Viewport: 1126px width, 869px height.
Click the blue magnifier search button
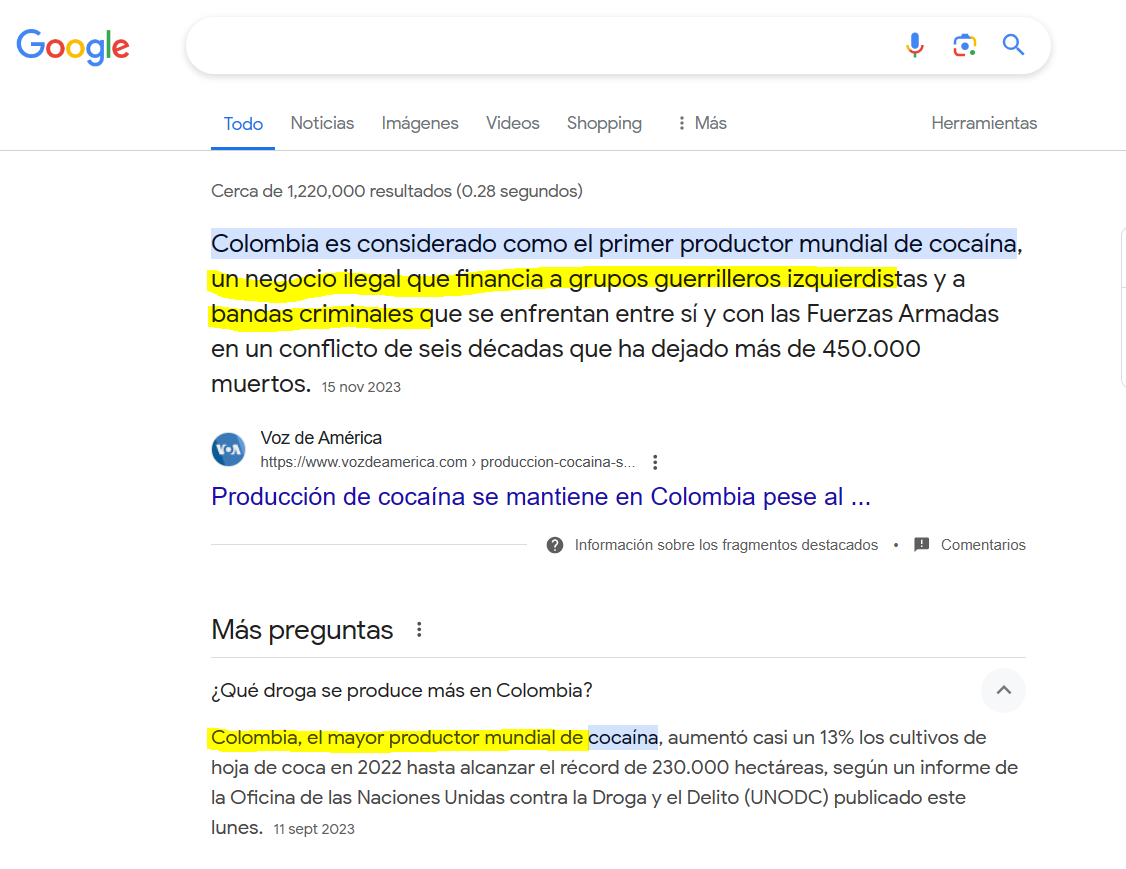[1013, 45]
